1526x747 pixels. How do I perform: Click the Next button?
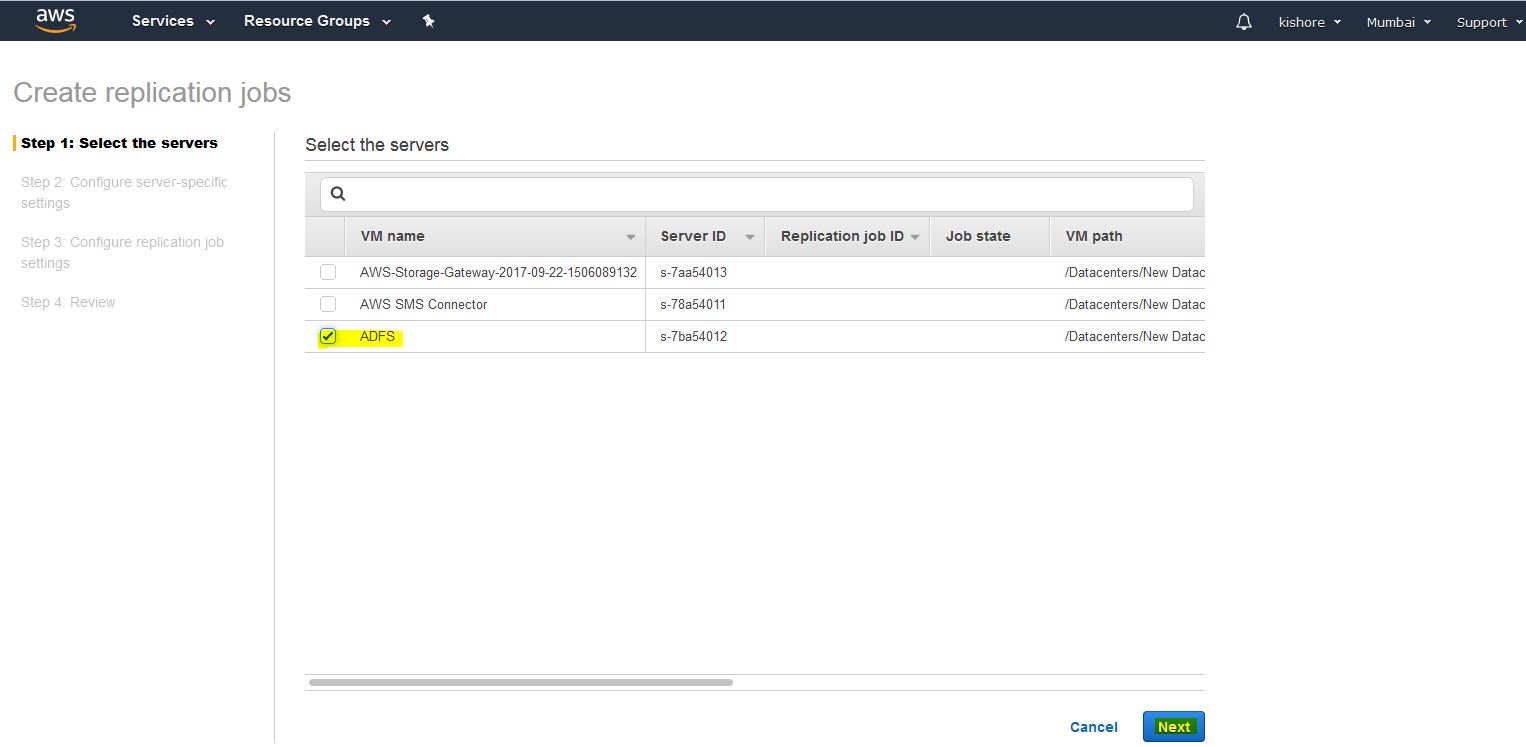[x=1173, y=727]
